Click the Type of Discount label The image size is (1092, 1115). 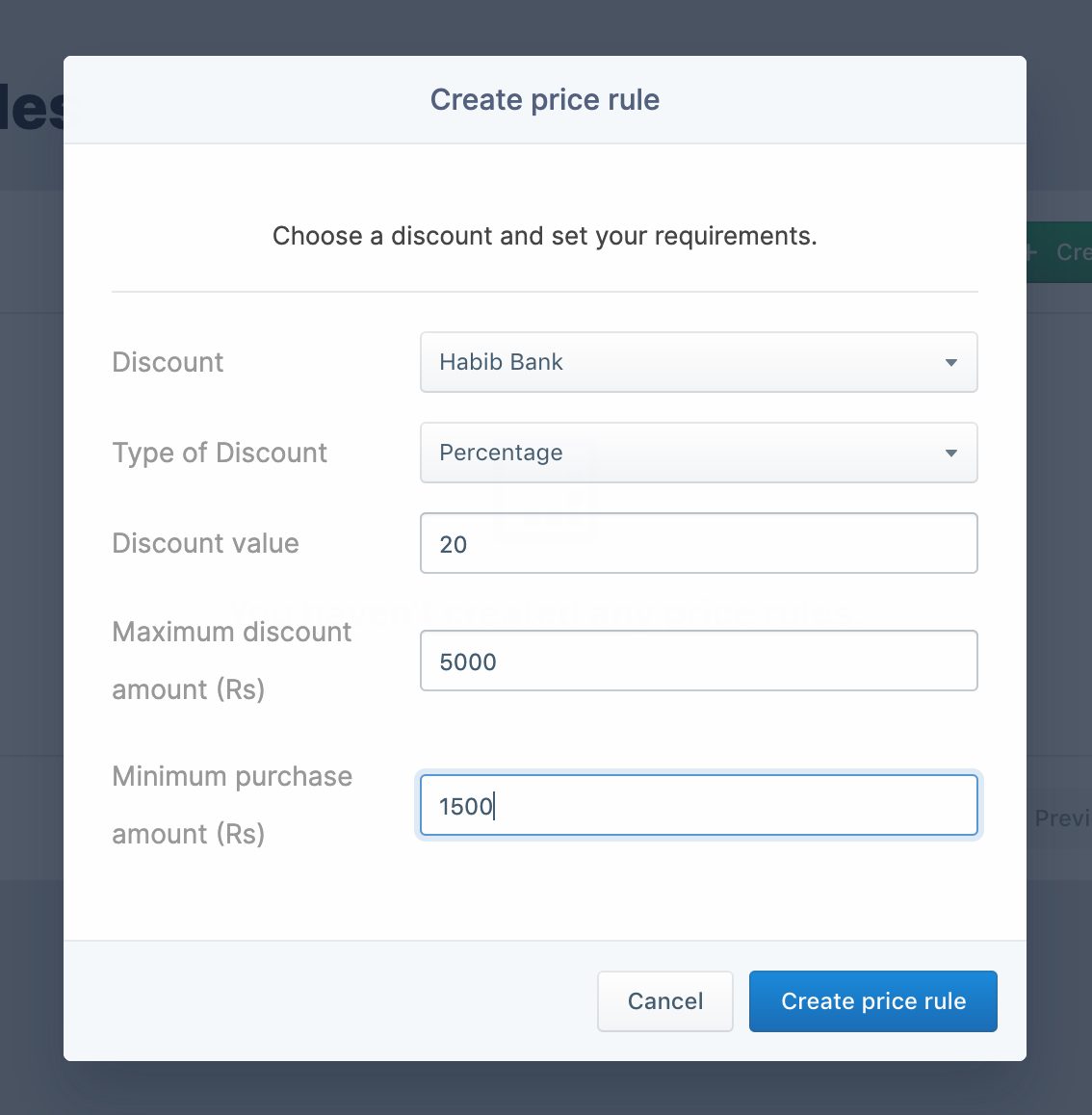coord(220,453)
